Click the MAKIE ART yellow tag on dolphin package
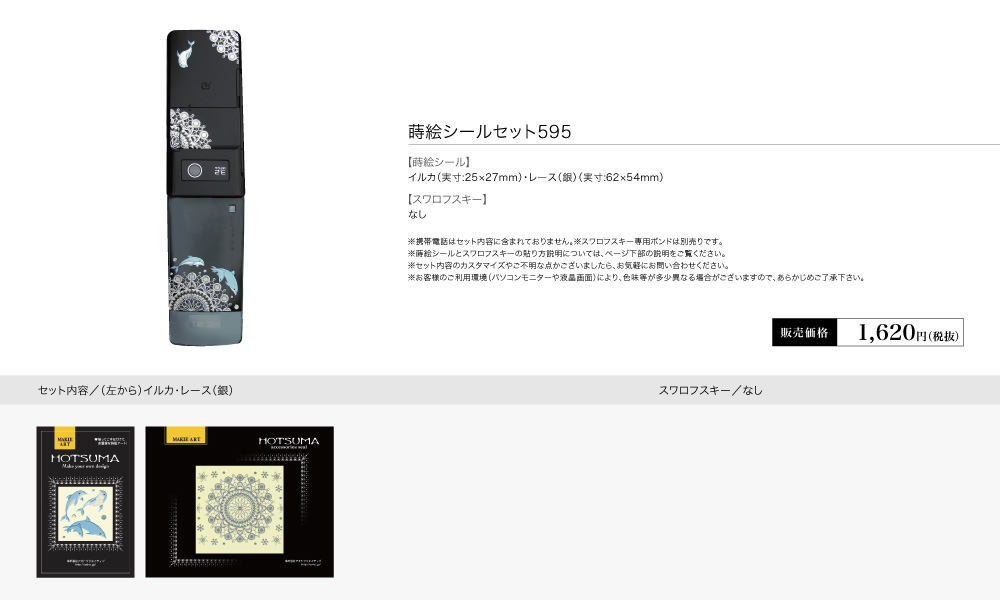Screen dimensions: 1000x600 [x=64, y=438]
